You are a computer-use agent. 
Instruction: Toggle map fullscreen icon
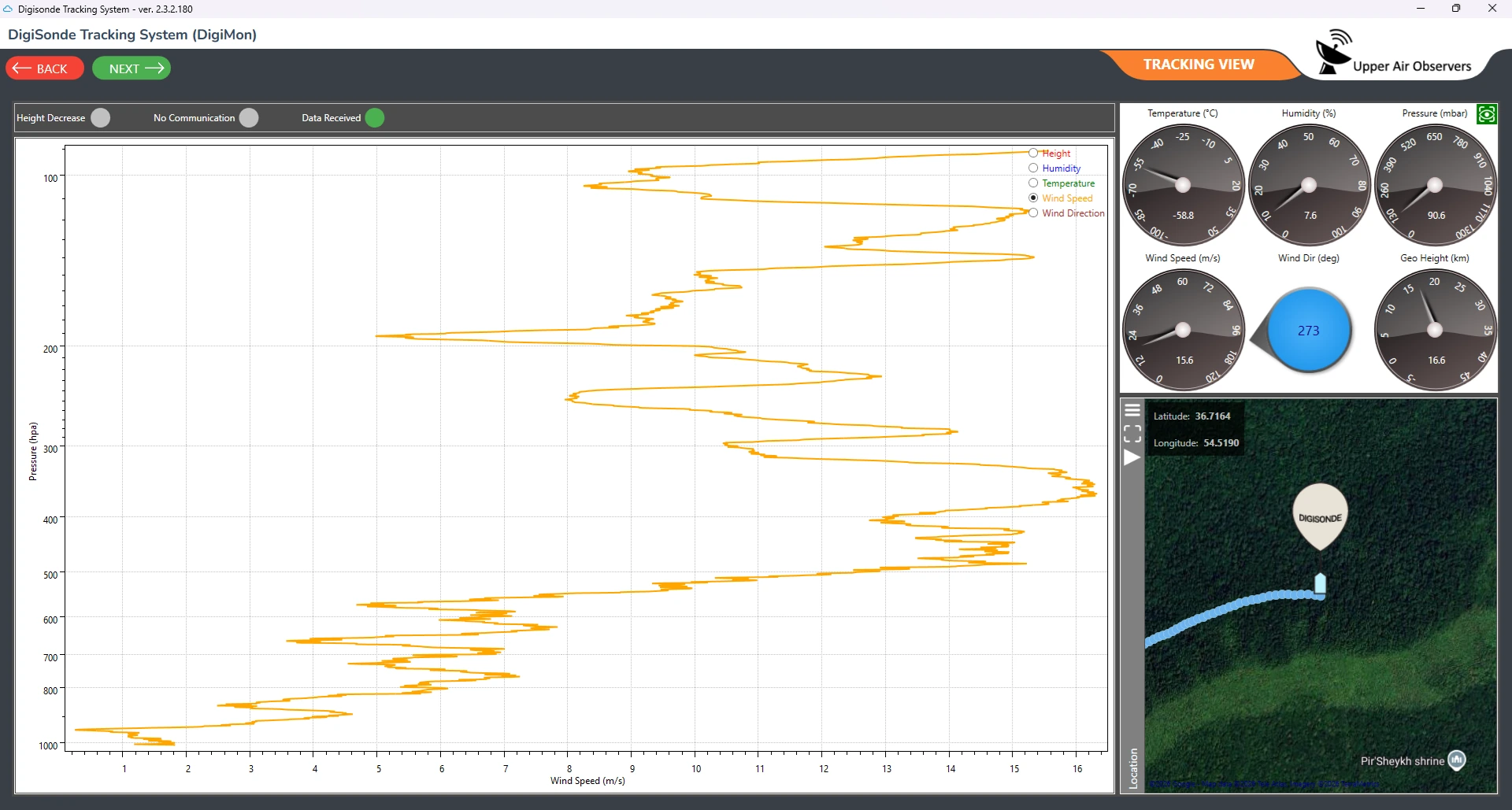(1132, 434)
